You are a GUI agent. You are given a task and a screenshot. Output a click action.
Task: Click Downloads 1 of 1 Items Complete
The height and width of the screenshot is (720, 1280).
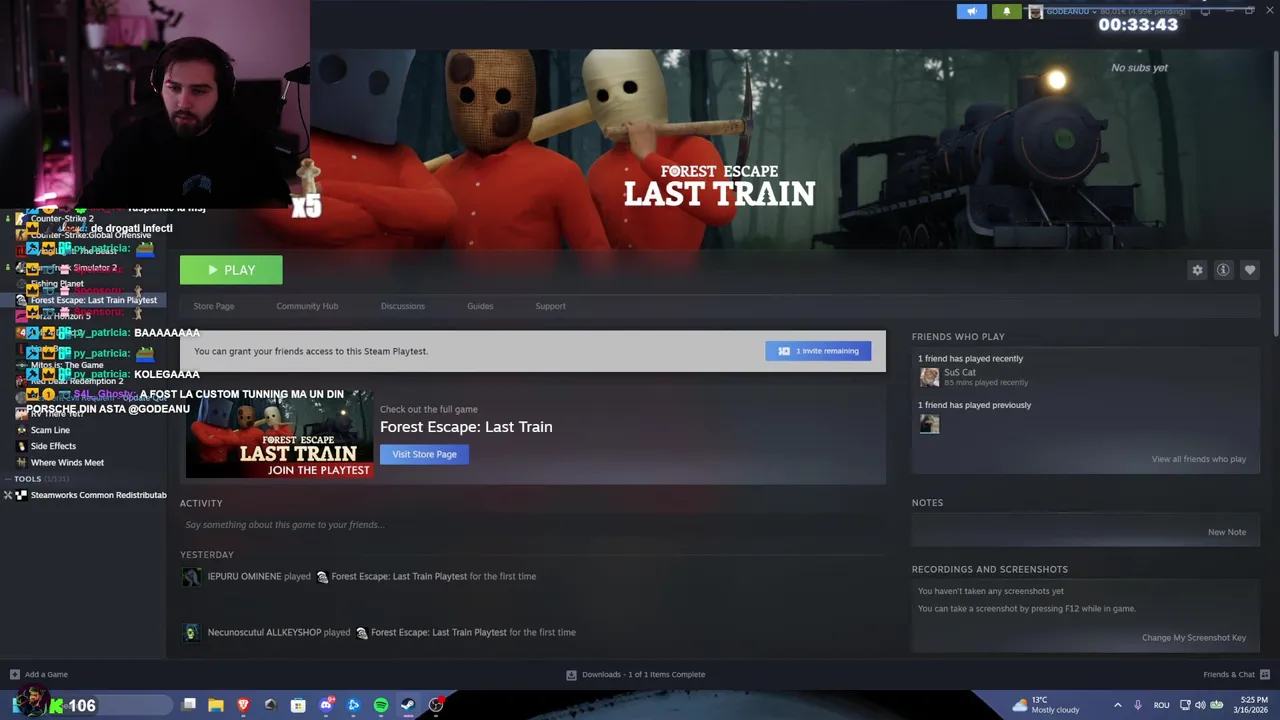(643, 674)
